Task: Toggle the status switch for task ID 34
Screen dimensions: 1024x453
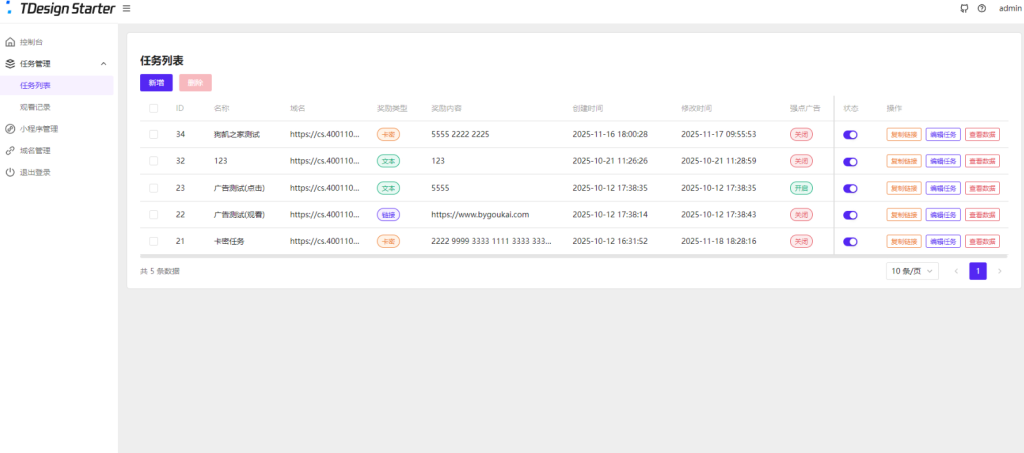Action: coord(850,134)
